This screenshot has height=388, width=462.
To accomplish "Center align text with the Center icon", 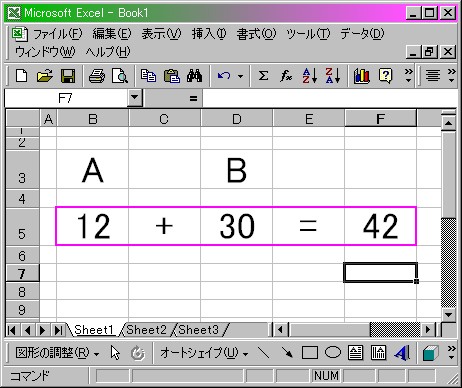I will pos(433,76).
